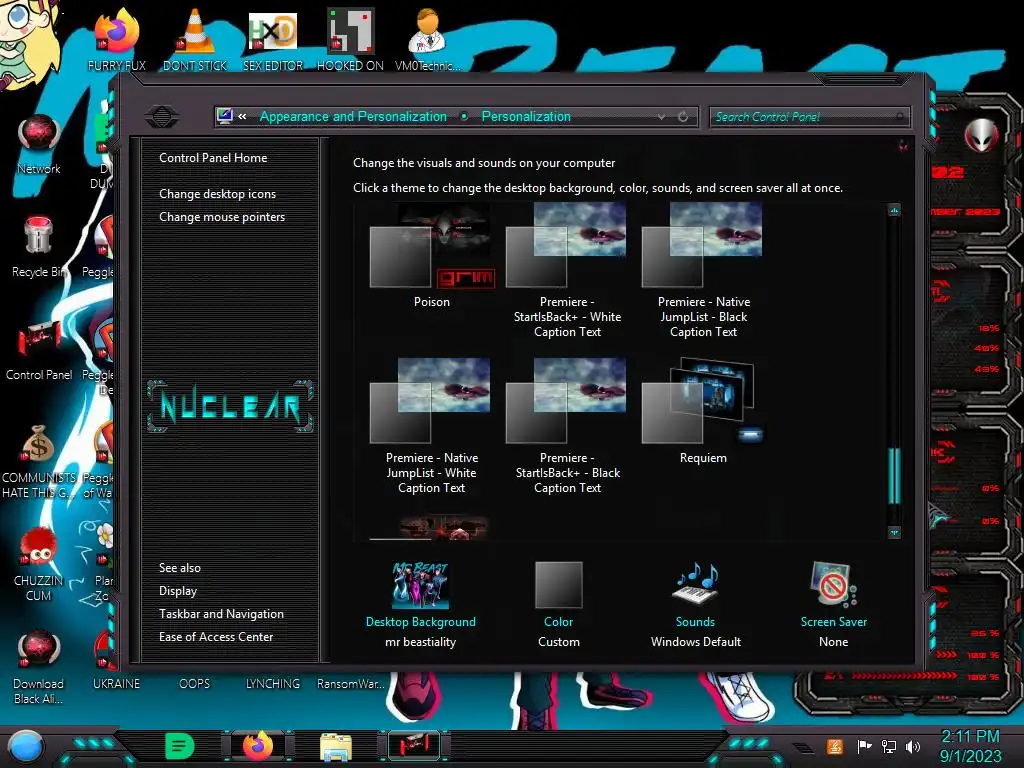Open the DONT STICK VLC shortcut
This screenshot has height=768, width=1024.
click(195, 40)
